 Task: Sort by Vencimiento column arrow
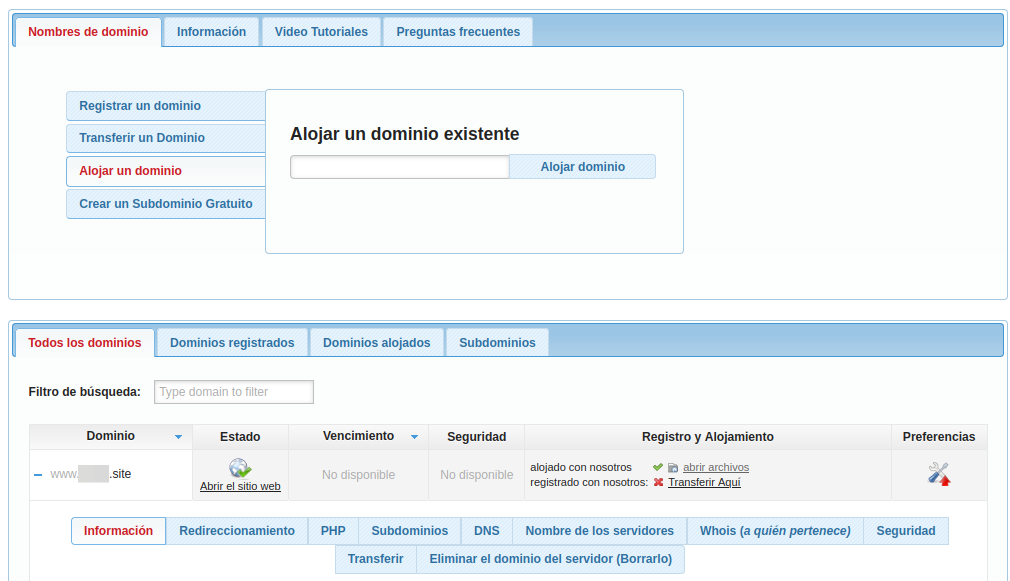point(414,437)
